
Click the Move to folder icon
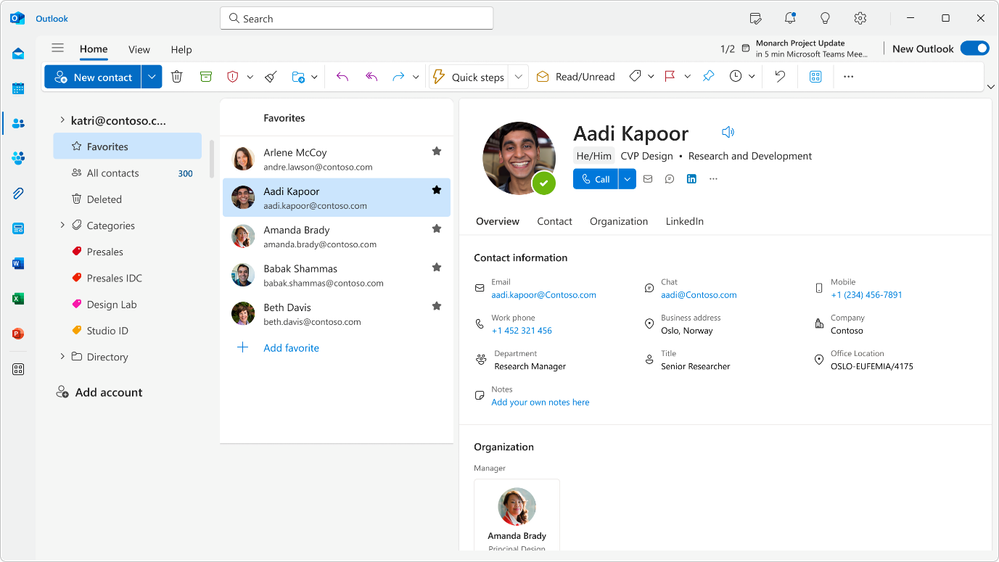pos(298,76)
